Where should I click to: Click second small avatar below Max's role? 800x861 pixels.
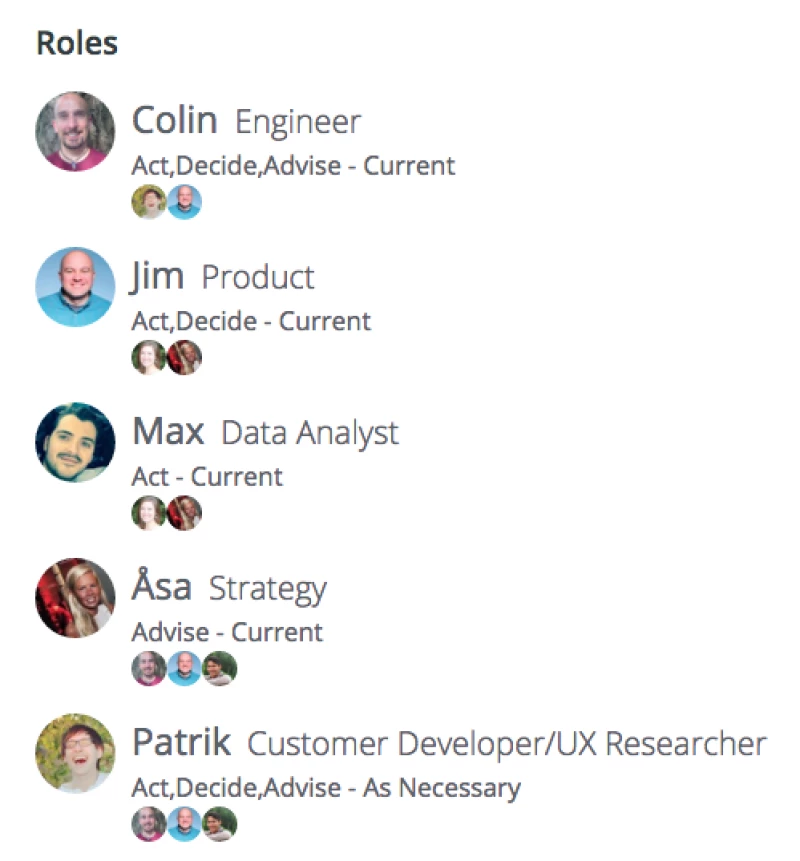(x=184, y=513)
